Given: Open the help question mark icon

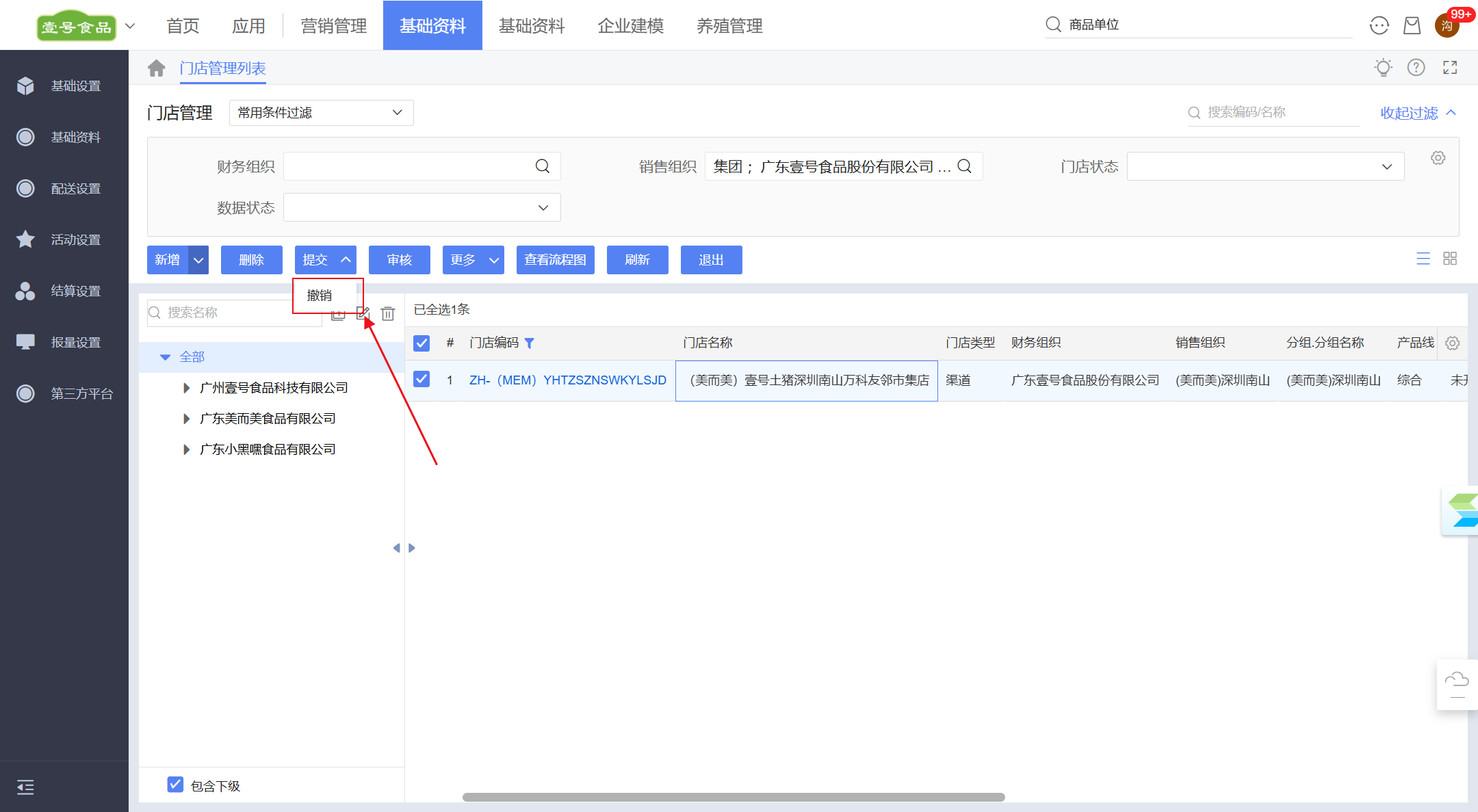Looking at the screenshot, I should [x=1416, y=68].
